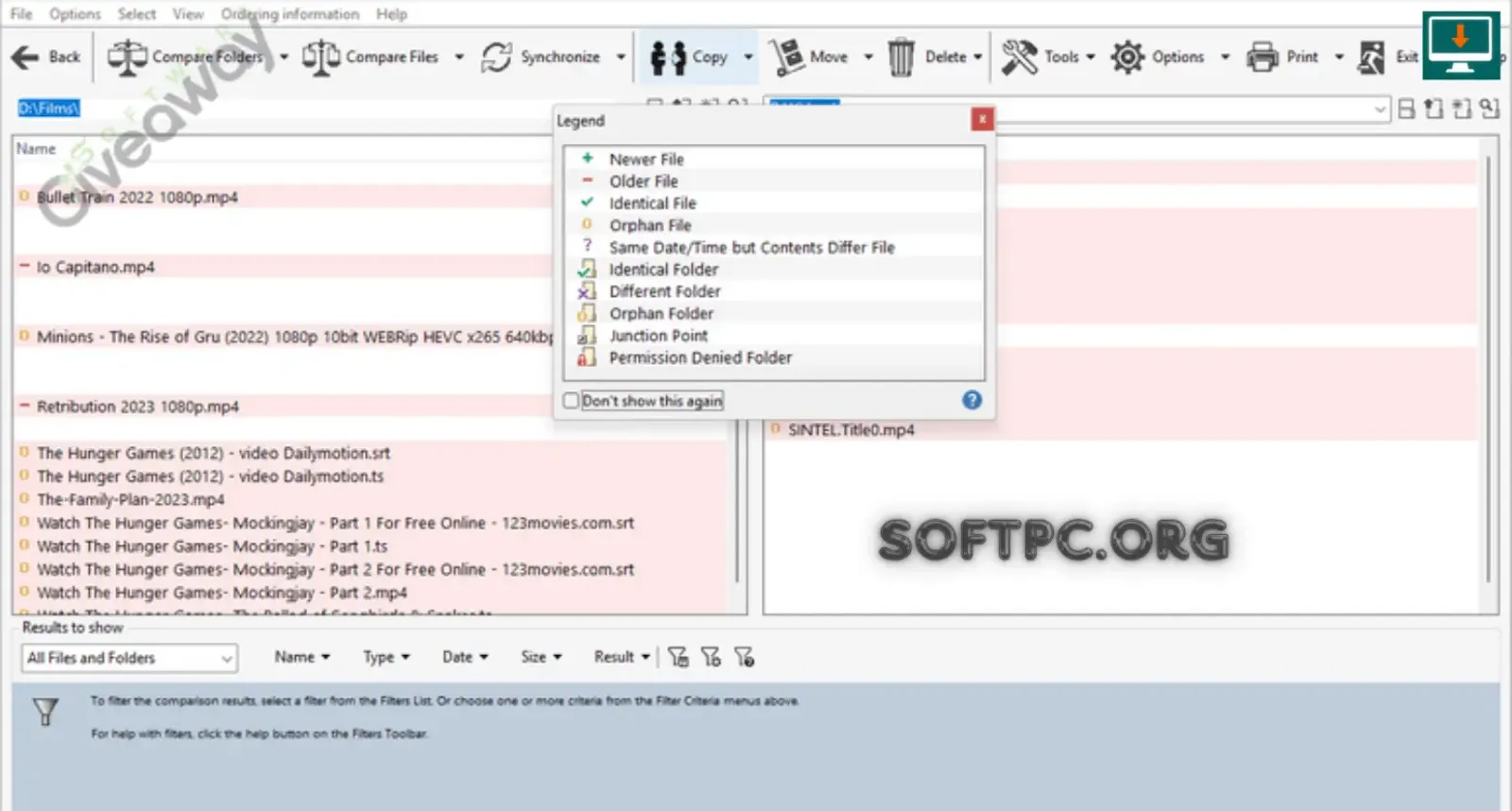Click the Compare Files scales icon
Viewport: 1512px width, 811px height.
pos(320,57)
